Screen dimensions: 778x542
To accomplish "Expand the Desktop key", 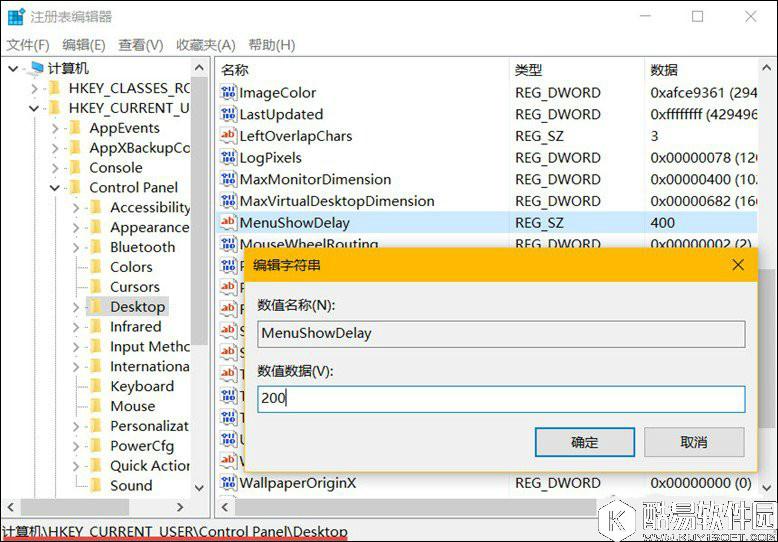I will click(x=76, y=307).
